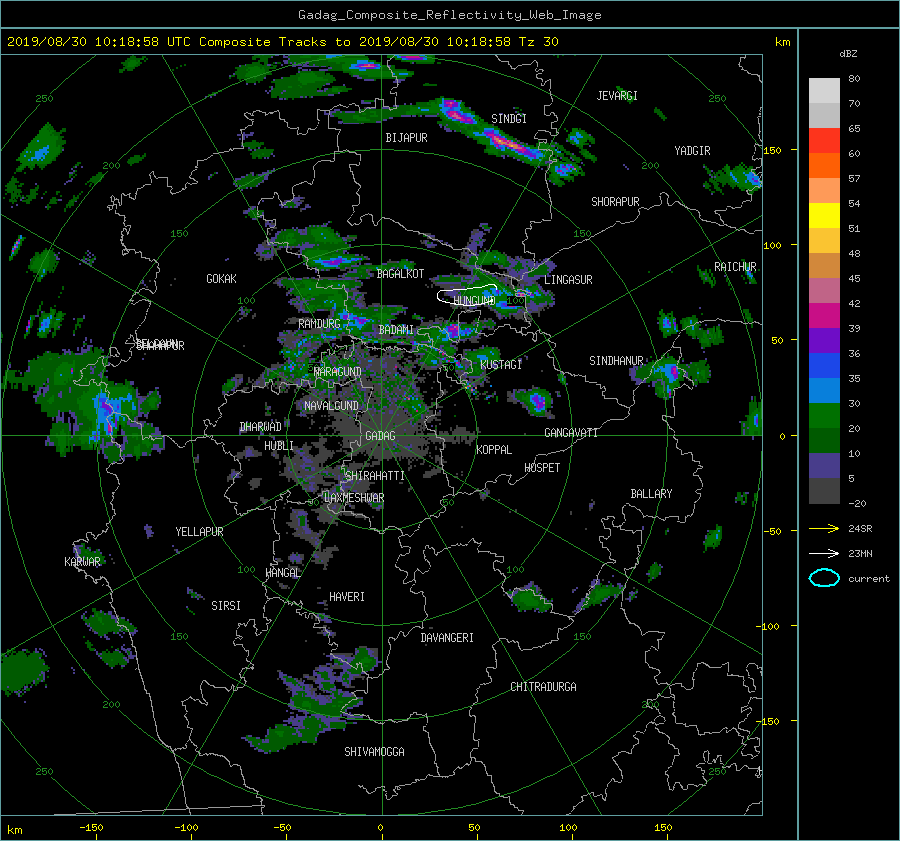
Task: Select the red 60 dBZ color swatch
Action: [x=824, y=140]
